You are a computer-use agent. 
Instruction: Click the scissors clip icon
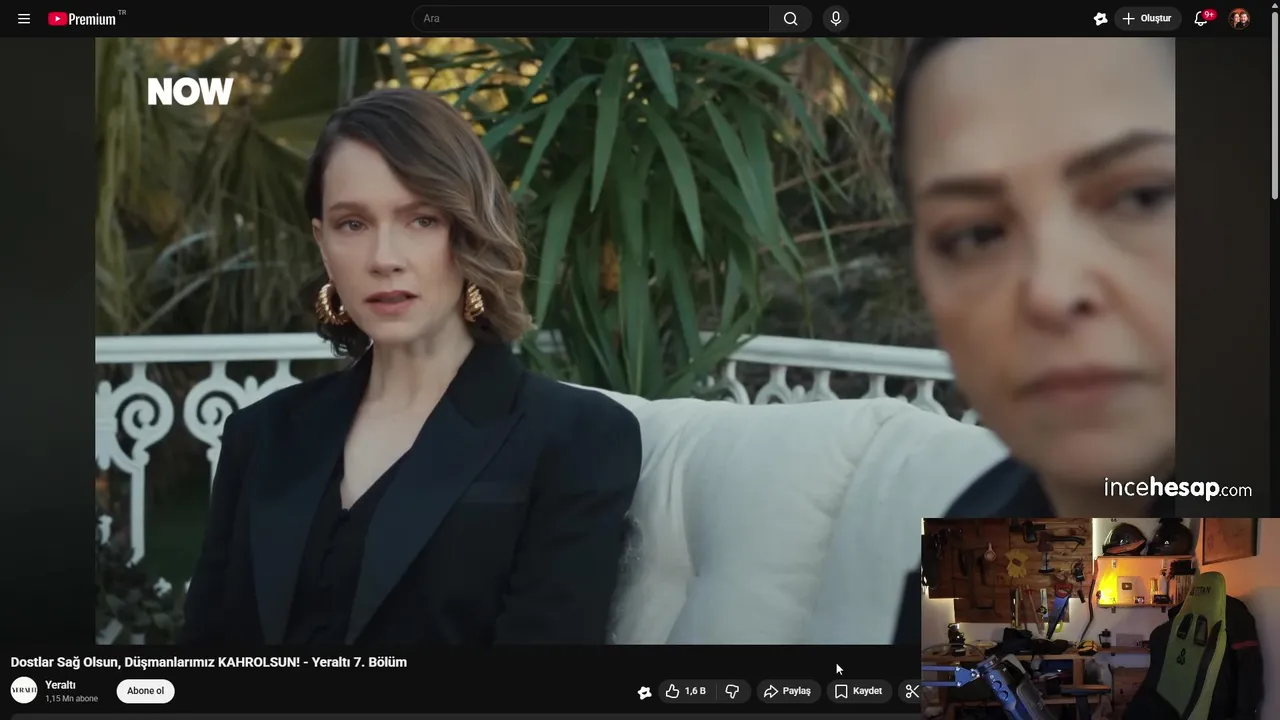tap(911, 691)
